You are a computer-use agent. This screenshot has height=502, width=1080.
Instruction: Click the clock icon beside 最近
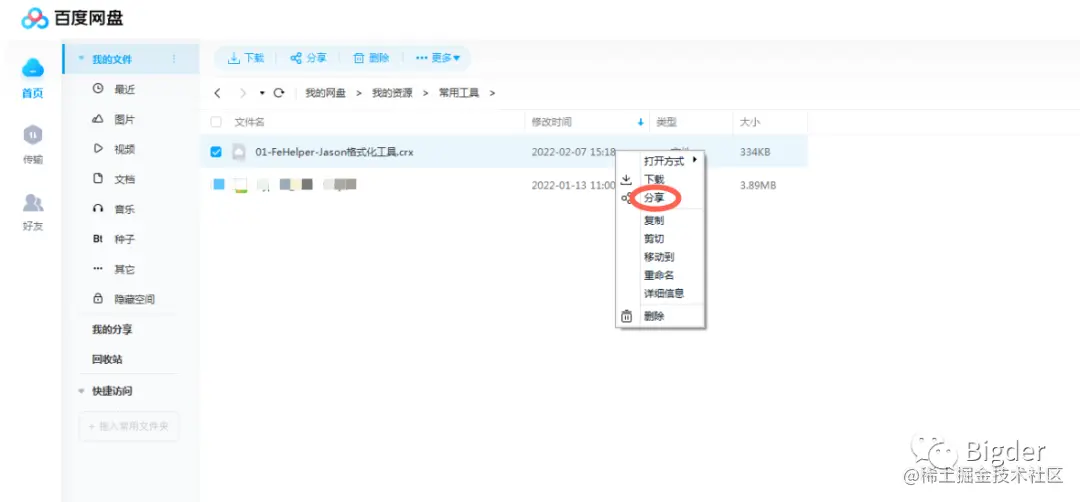[x=98, y=89]
